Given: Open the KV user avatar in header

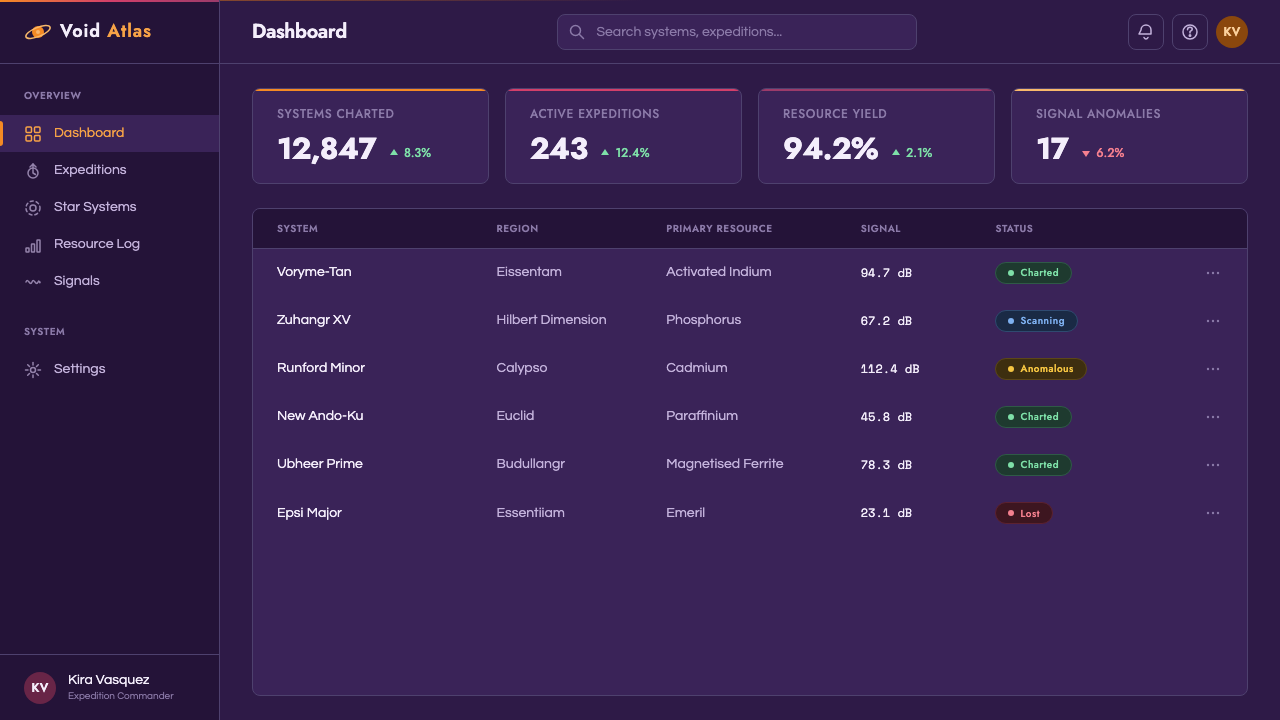Looking at the screenshot, I should click(x=1232, y=32).
